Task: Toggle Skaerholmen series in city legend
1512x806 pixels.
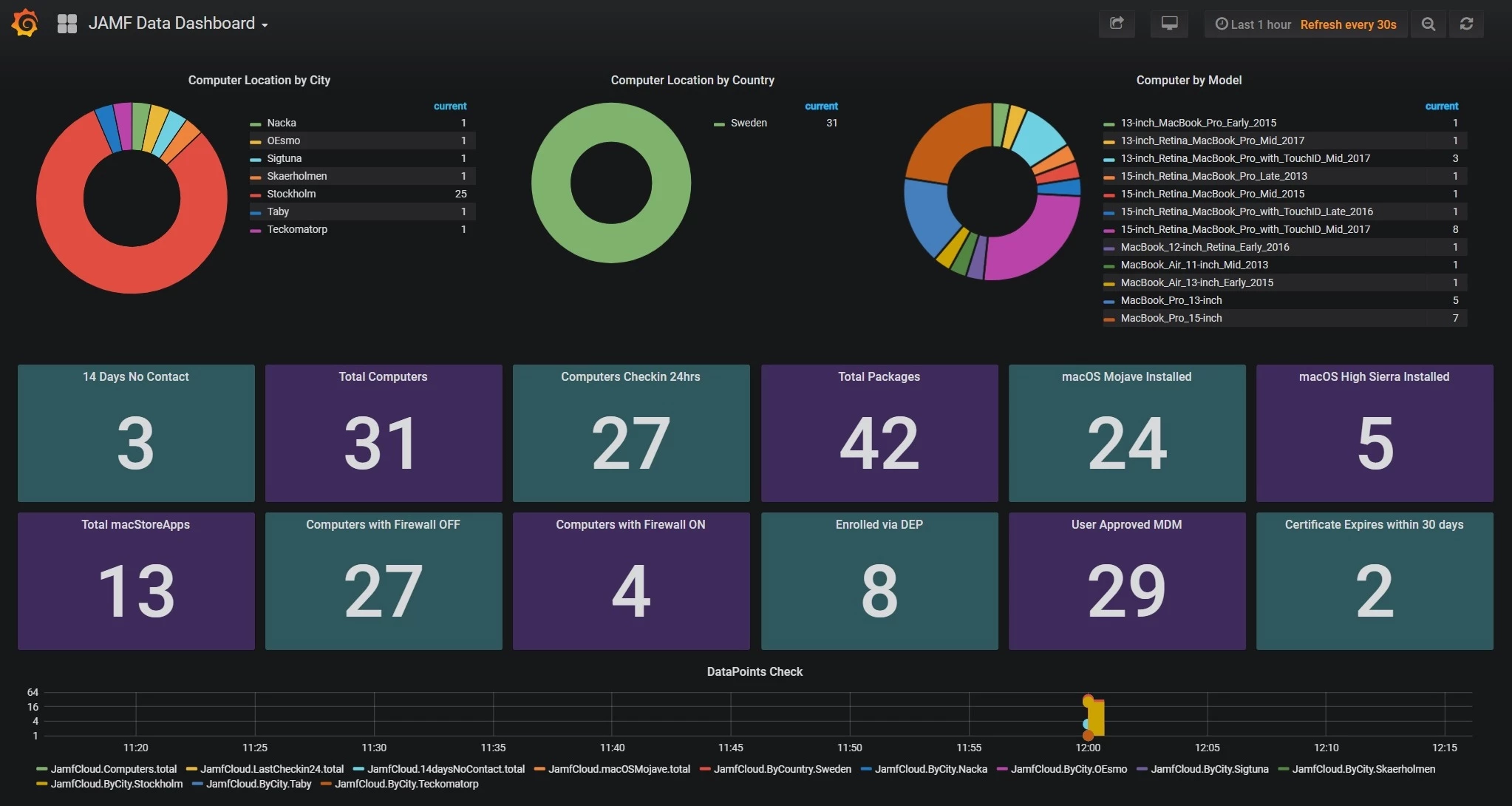Action: click(x=297, y=176)
